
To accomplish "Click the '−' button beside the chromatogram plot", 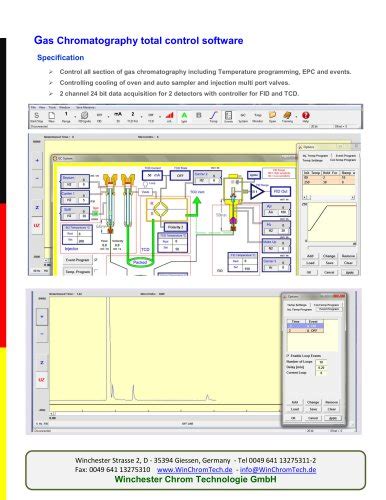I will pos(42,334).
